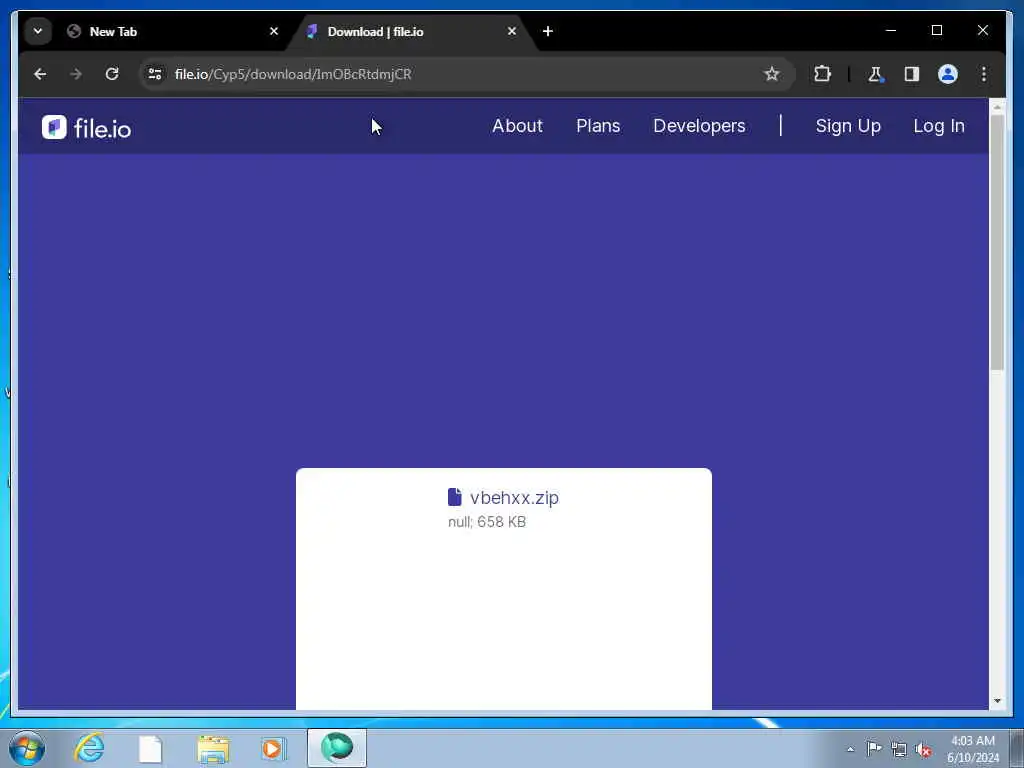Maximize the Chrome window

point(936,31)
